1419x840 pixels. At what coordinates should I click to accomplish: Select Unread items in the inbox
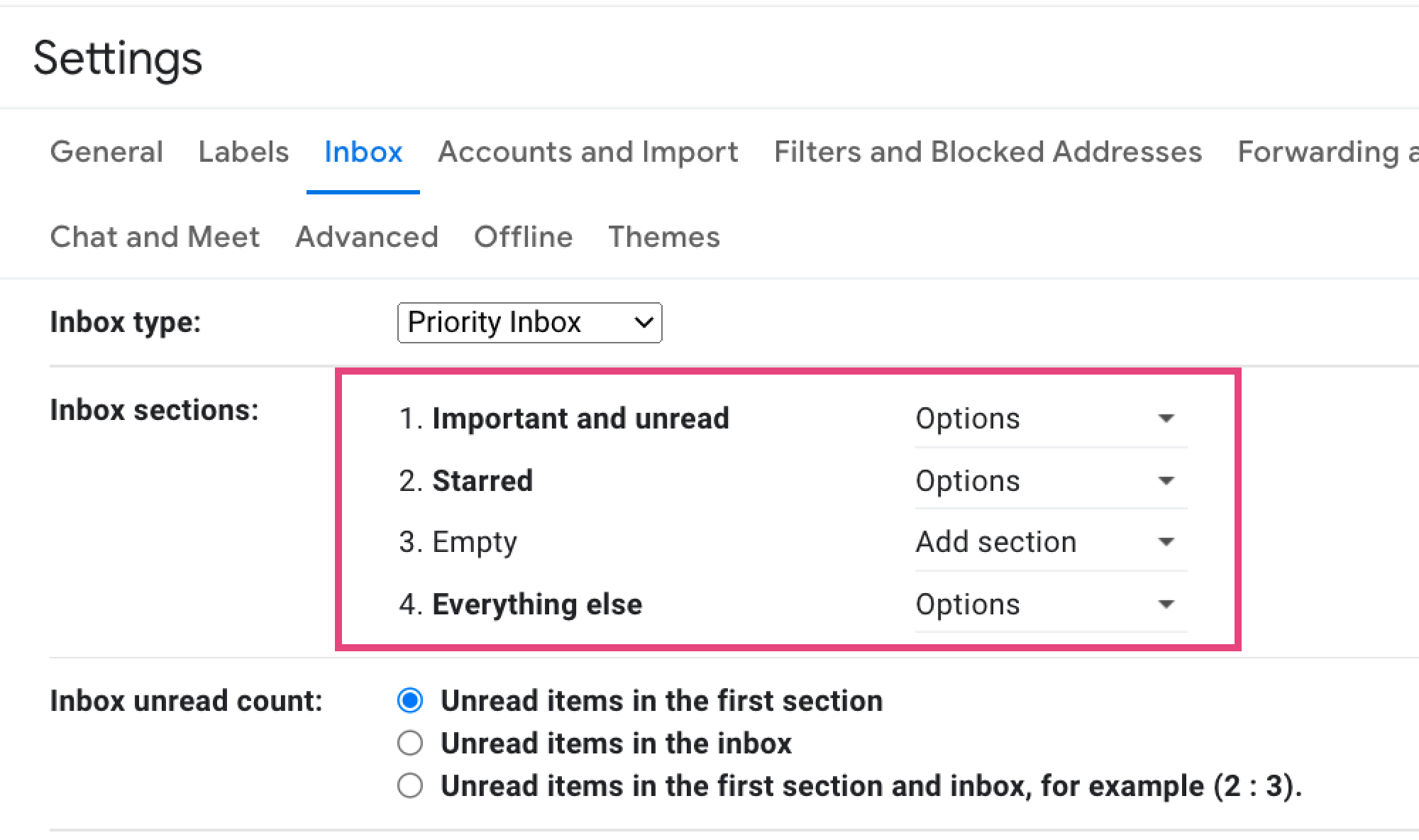(410, 744)
